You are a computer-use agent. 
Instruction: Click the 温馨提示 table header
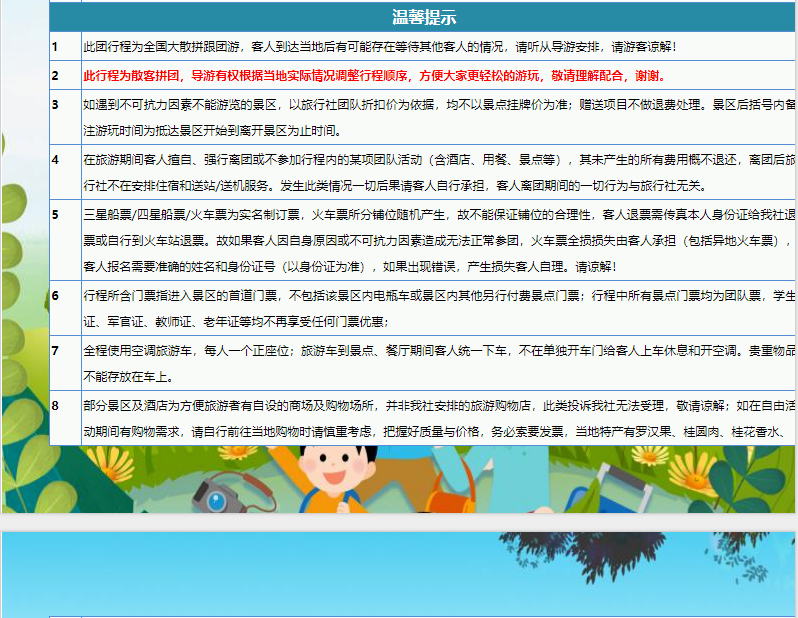[424, 17]
